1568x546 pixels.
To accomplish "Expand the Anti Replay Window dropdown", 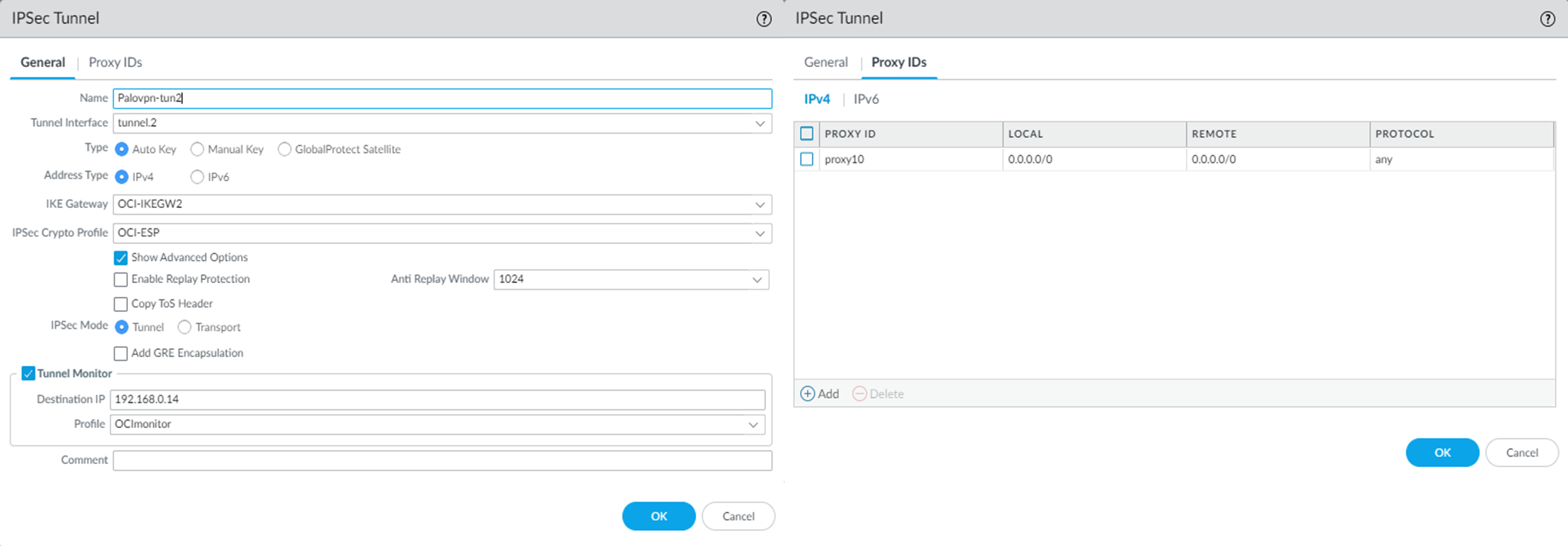I will 757,280.
